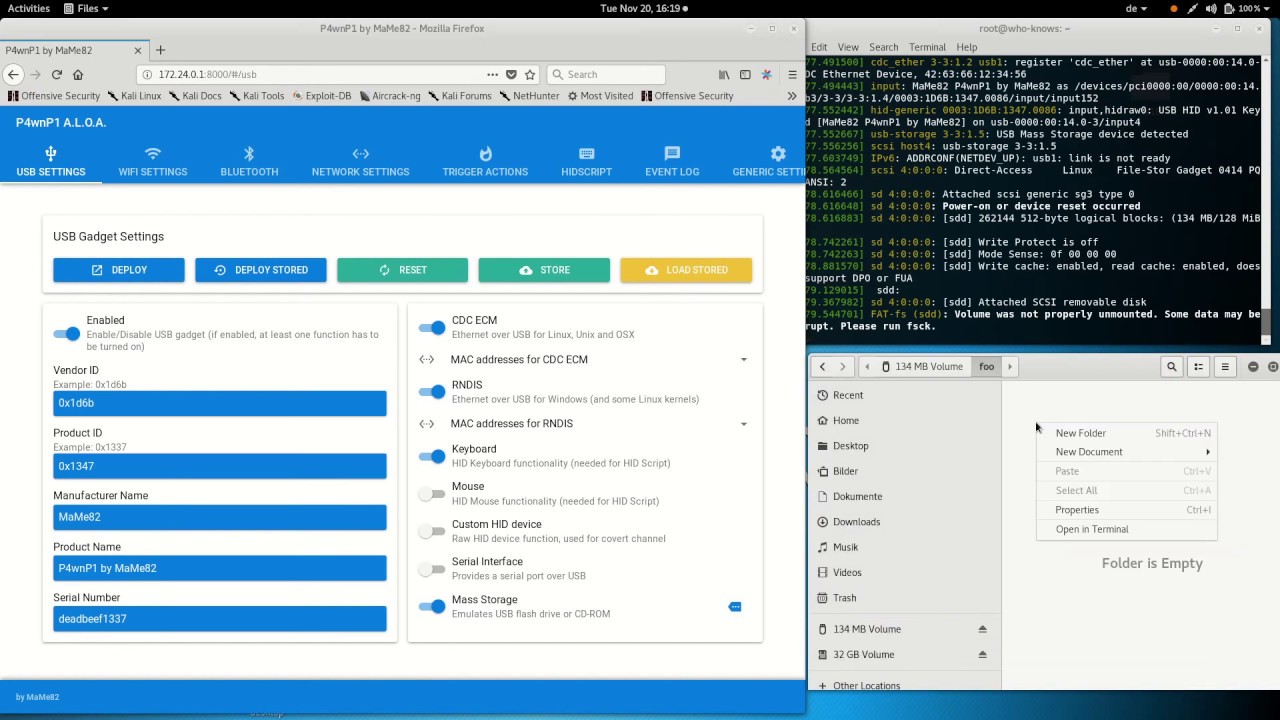Open Downloads in the file manager sidebar
1280x720 pixels.
point(904,522)
